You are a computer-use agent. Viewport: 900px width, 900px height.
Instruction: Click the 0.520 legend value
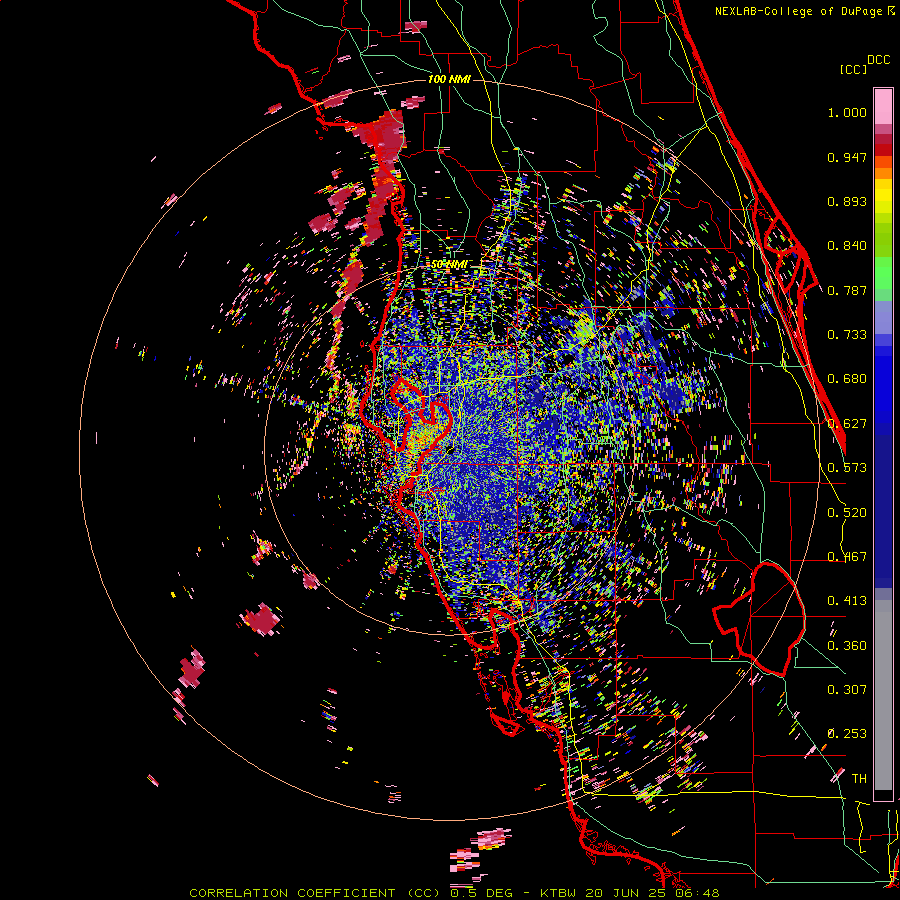tap(847, 513)
